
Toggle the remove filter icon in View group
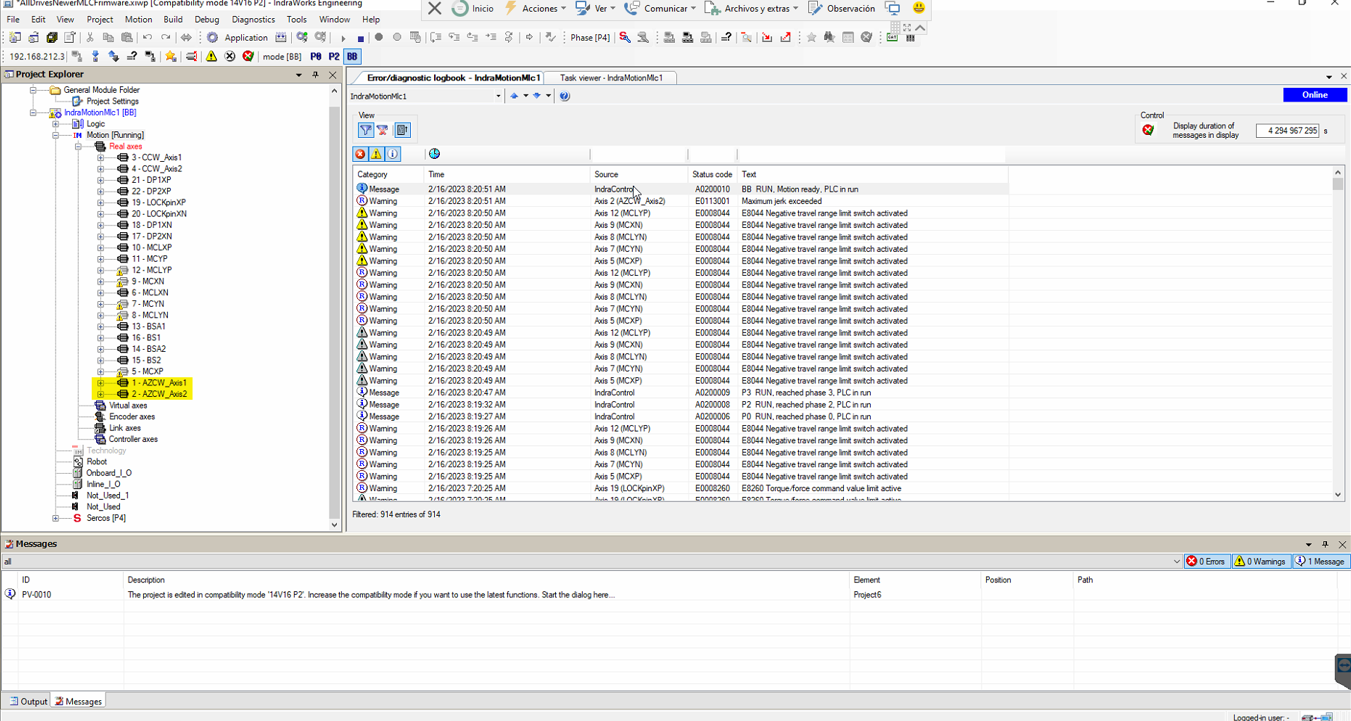(382, 130)
